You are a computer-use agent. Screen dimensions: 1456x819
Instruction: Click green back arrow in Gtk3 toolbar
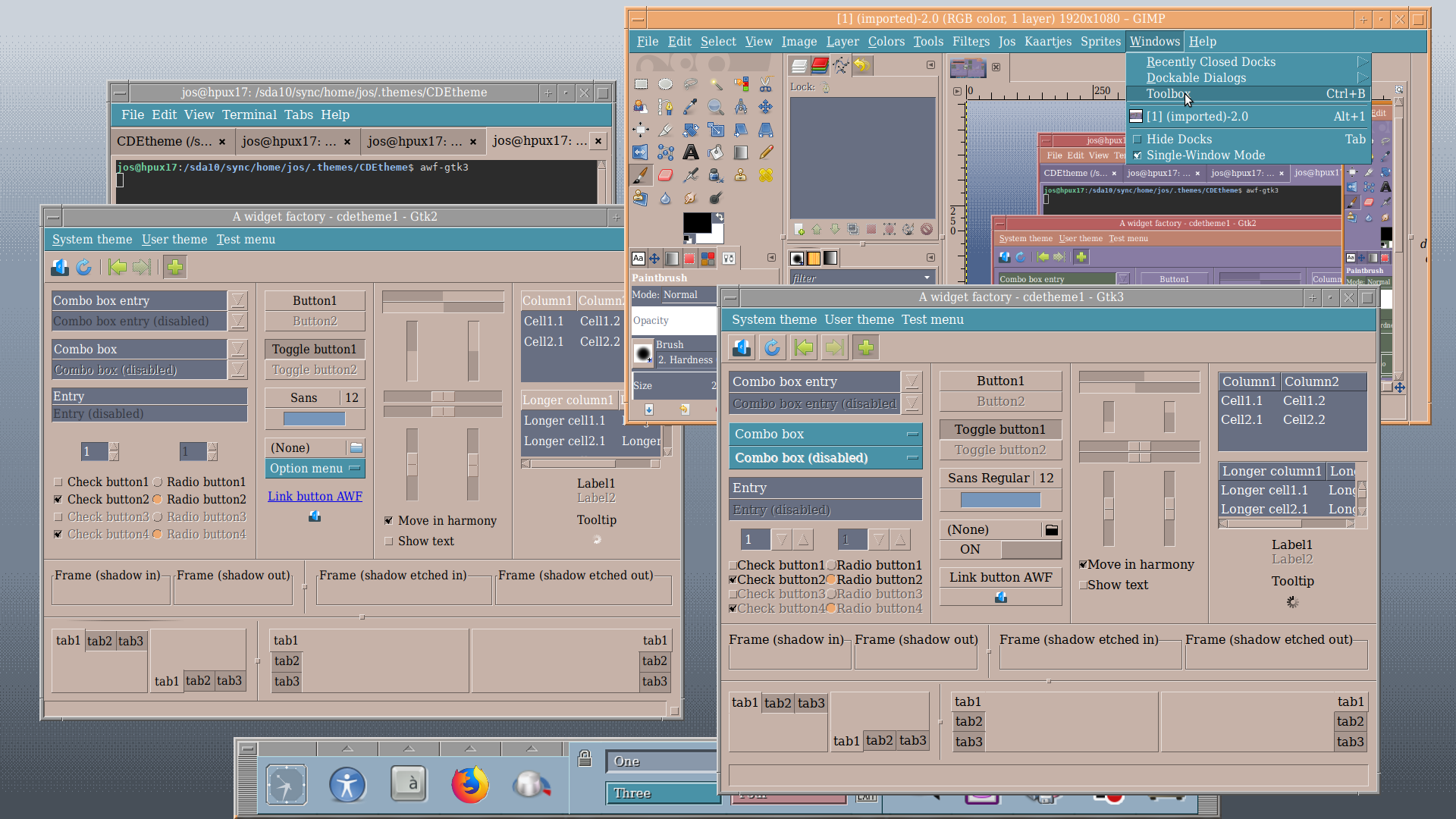click(x=804, y=347)
